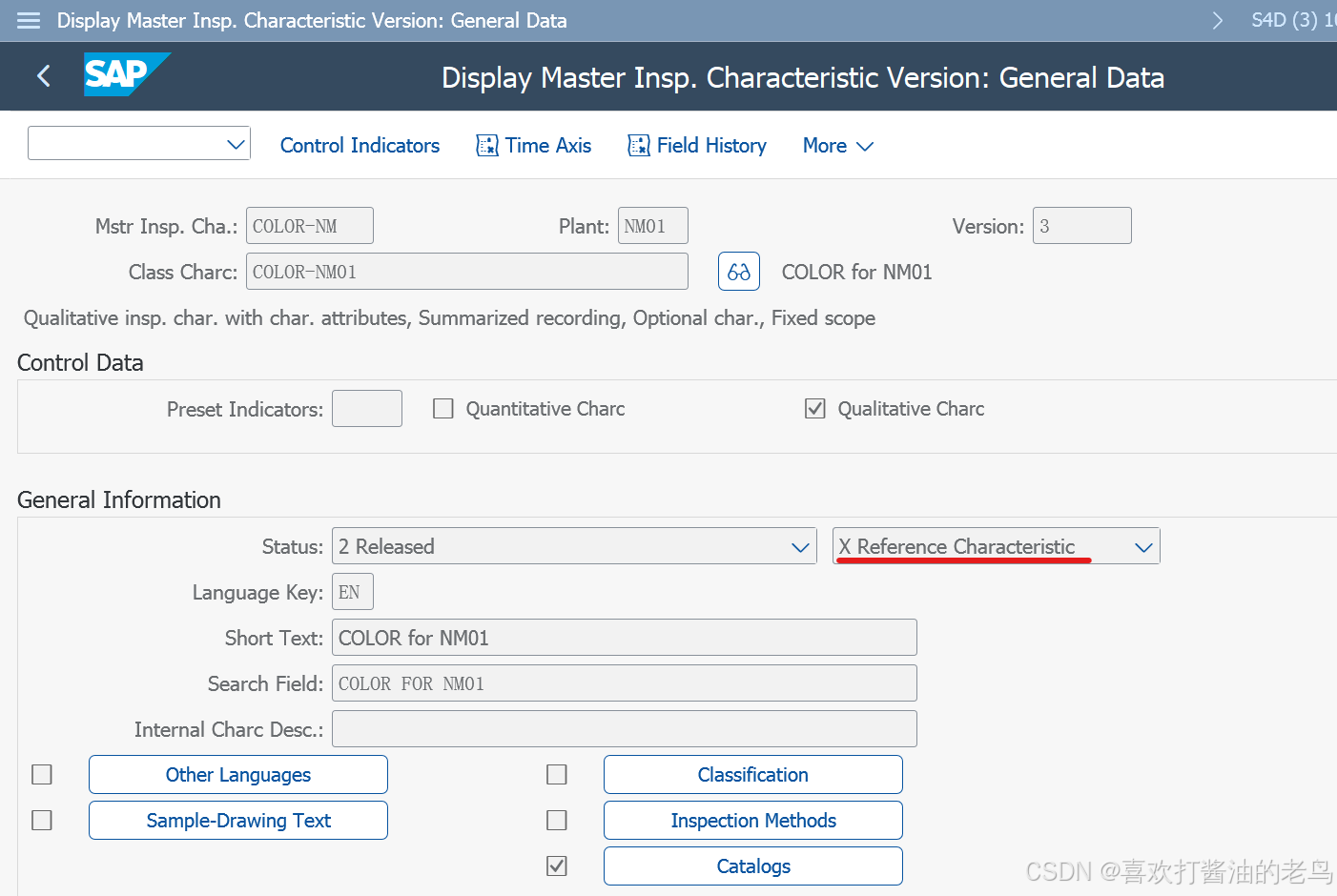Click the SAP logo
Image resolution: width=1337 pixels, height=896 pixels.
125,75
